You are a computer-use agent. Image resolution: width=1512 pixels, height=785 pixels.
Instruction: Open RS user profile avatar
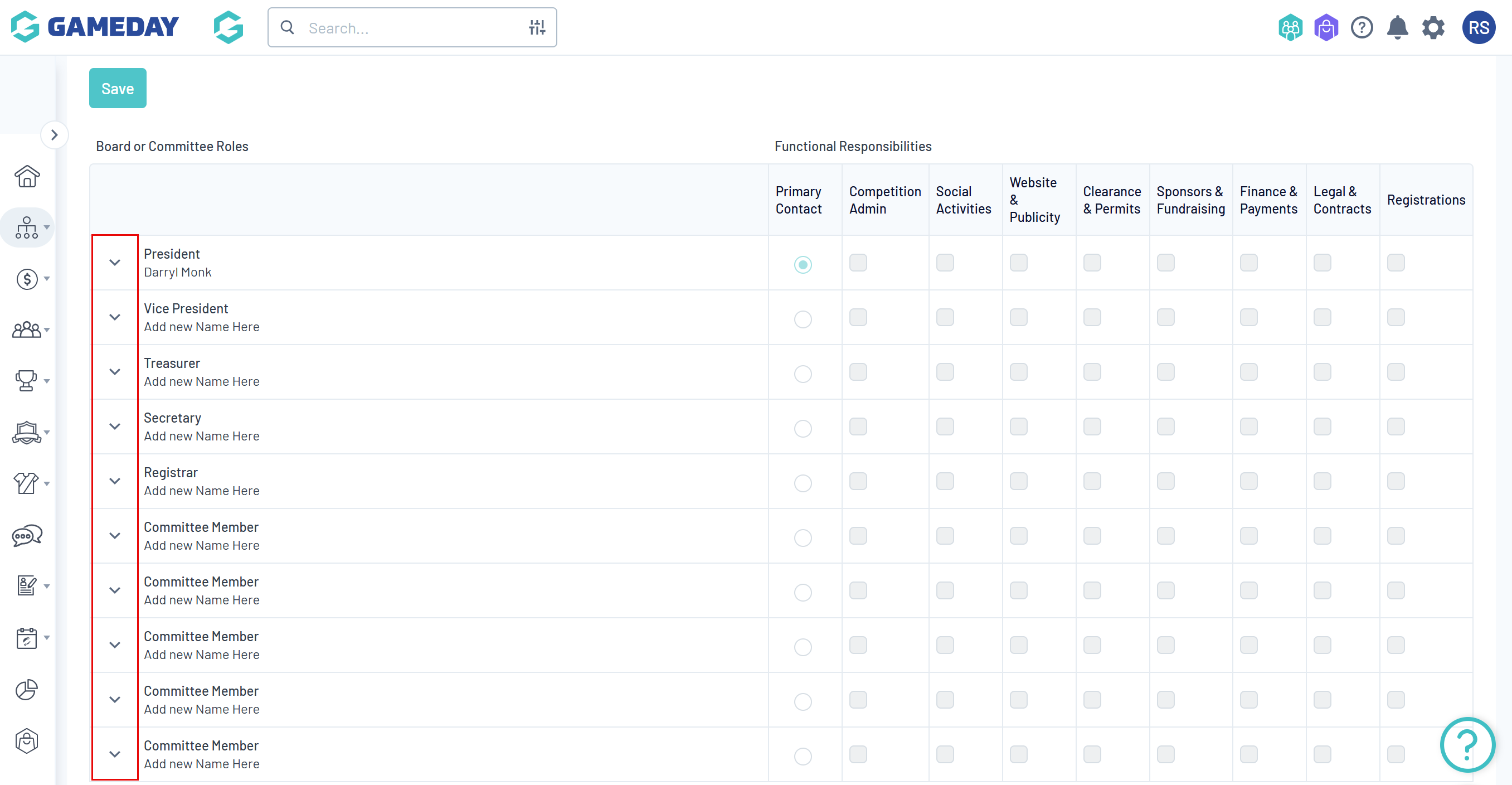pos(1478,27)
